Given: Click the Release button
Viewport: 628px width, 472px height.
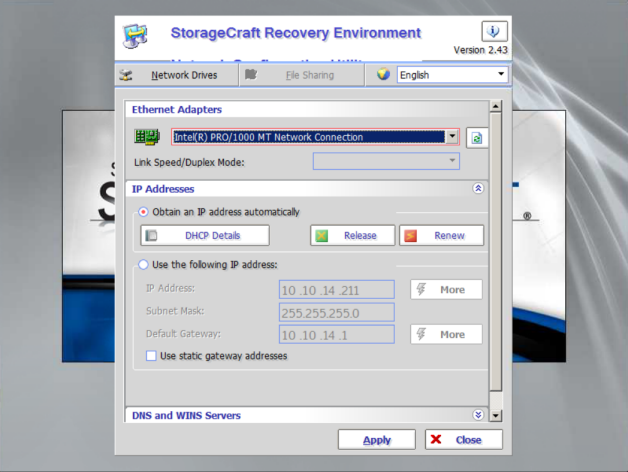Looking at the screenshot, I should [x=352, y=235].
